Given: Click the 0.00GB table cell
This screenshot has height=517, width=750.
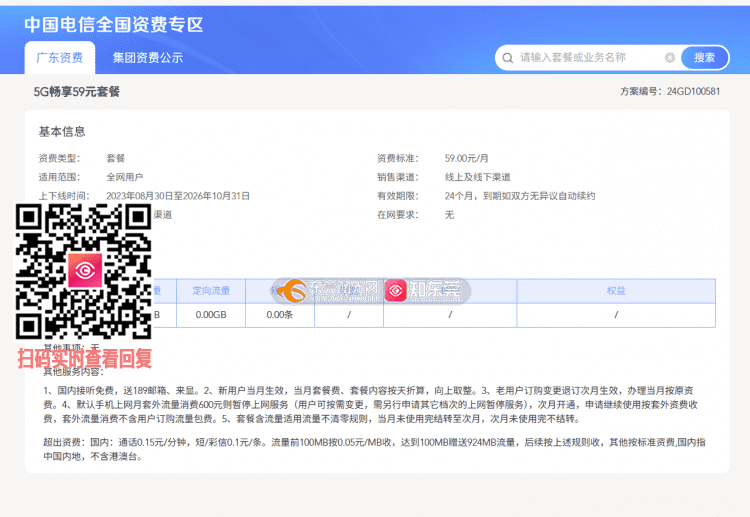Looking at the screenshot, I should pos(211,315).
